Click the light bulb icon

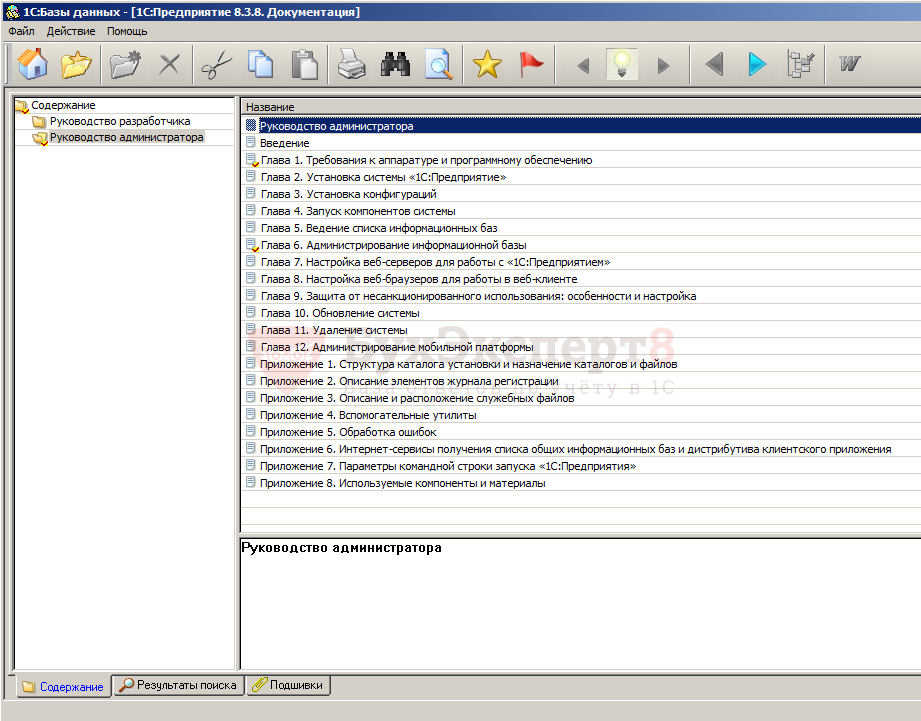(x=622, y=65)
